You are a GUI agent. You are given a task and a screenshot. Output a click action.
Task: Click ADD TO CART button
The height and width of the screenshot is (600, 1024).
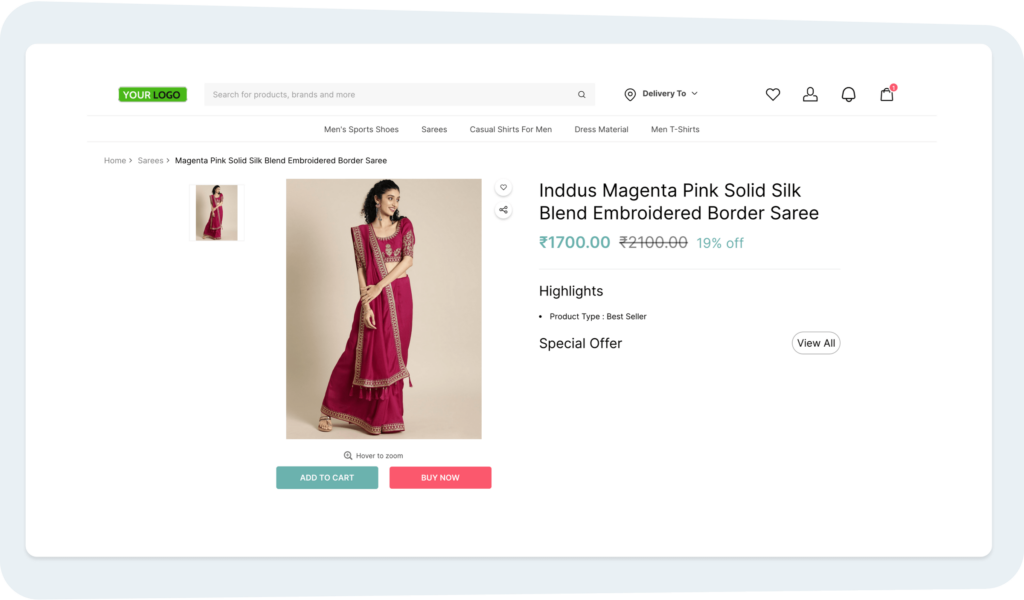327,477
